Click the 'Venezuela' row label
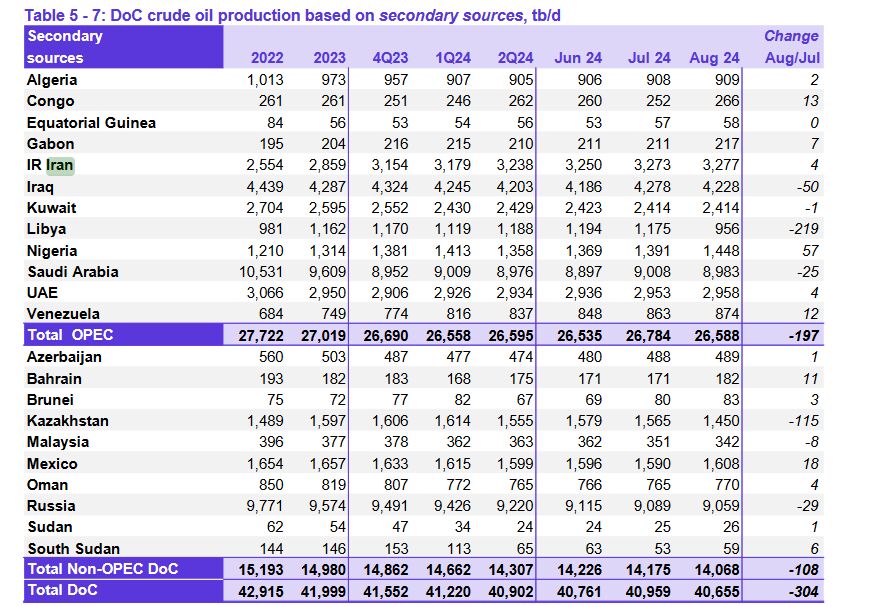 point(66,315)
